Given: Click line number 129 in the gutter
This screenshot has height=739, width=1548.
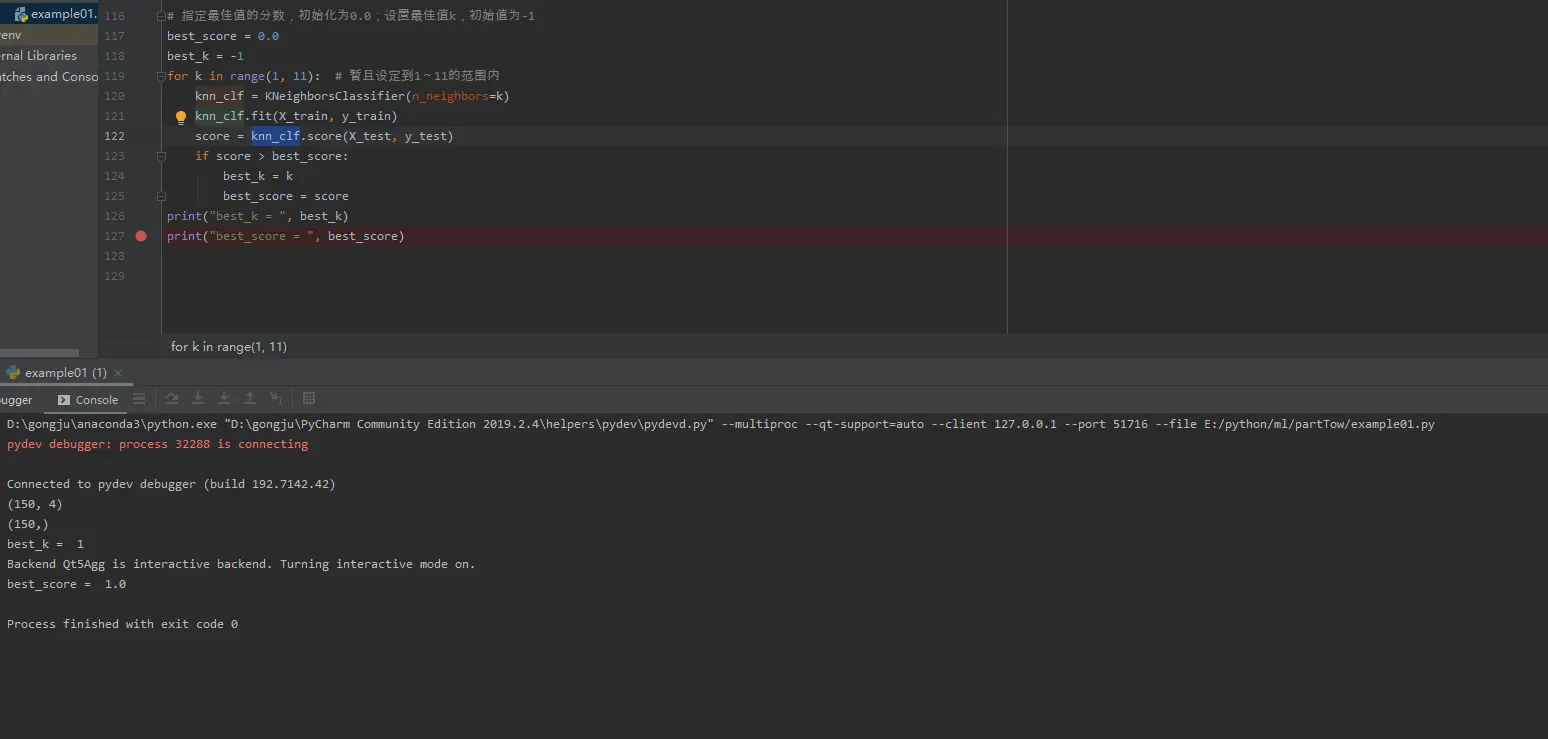Looking at the screenshot, I should coord(114,276).
